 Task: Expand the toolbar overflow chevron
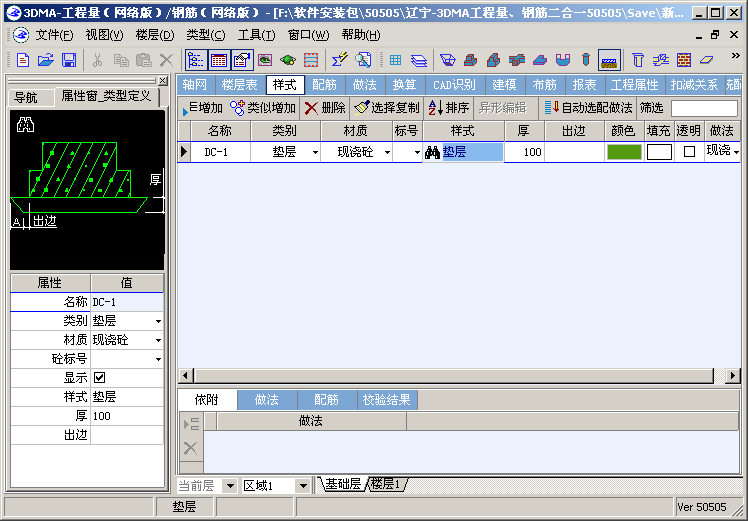[x=735, y=56]
